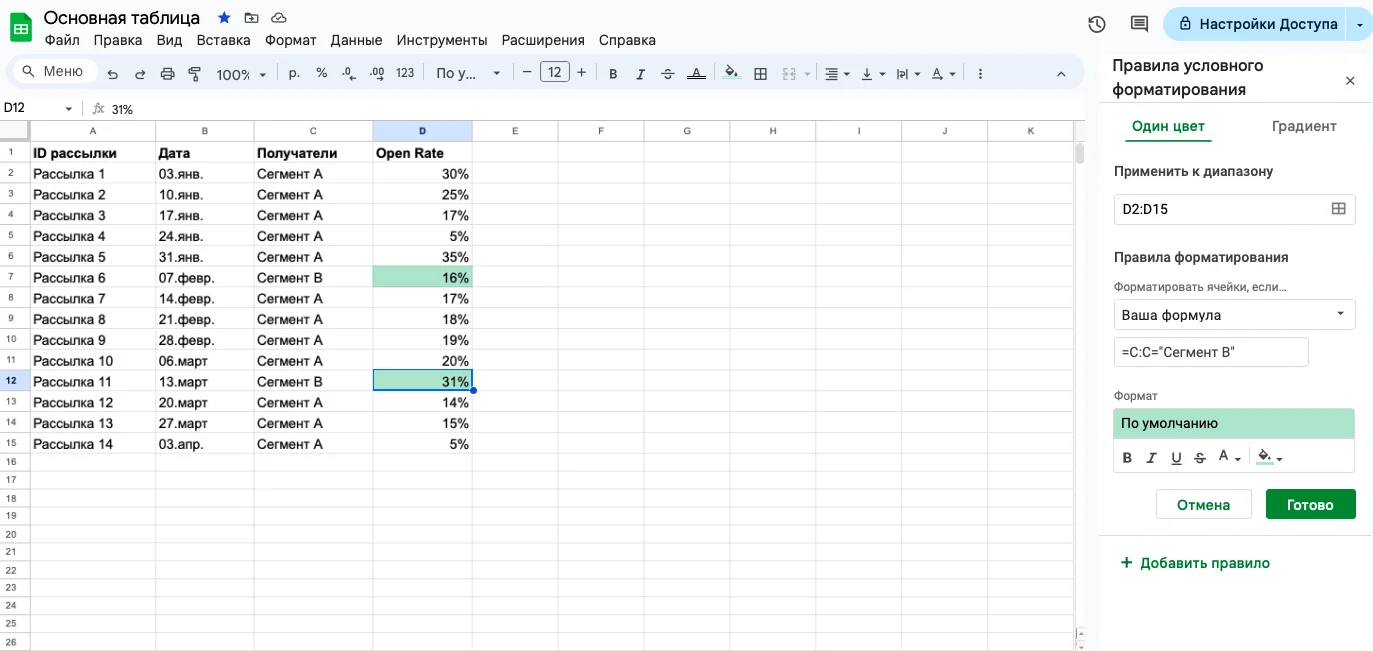1373x651 pixels.
Task: Open the Формат menu
Action: 290,40
